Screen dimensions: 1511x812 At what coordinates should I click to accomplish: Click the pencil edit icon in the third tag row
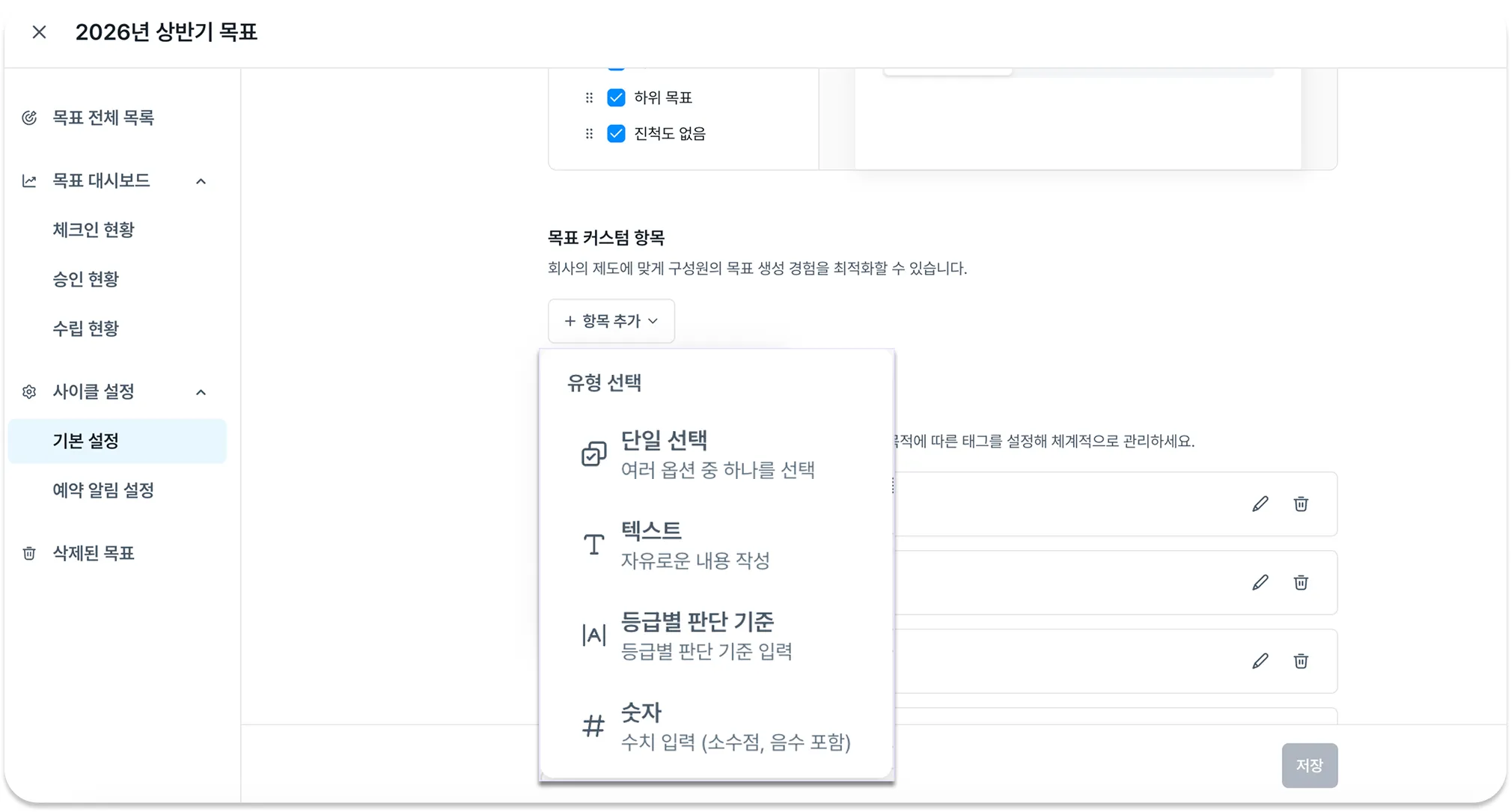point(1260,661)
